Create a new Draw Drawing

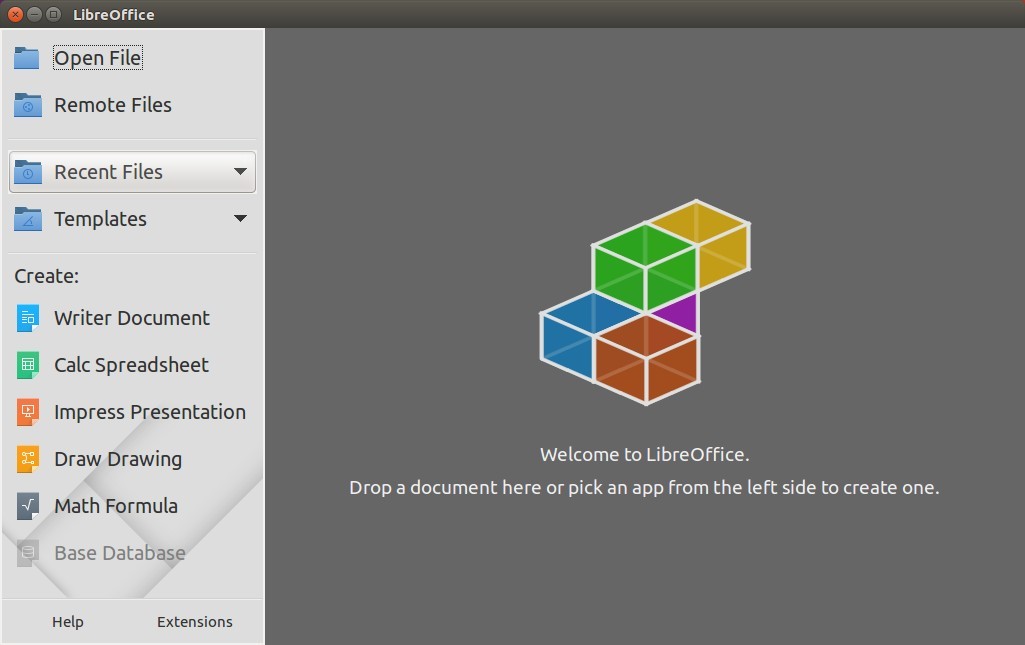(x=118, y=459)
